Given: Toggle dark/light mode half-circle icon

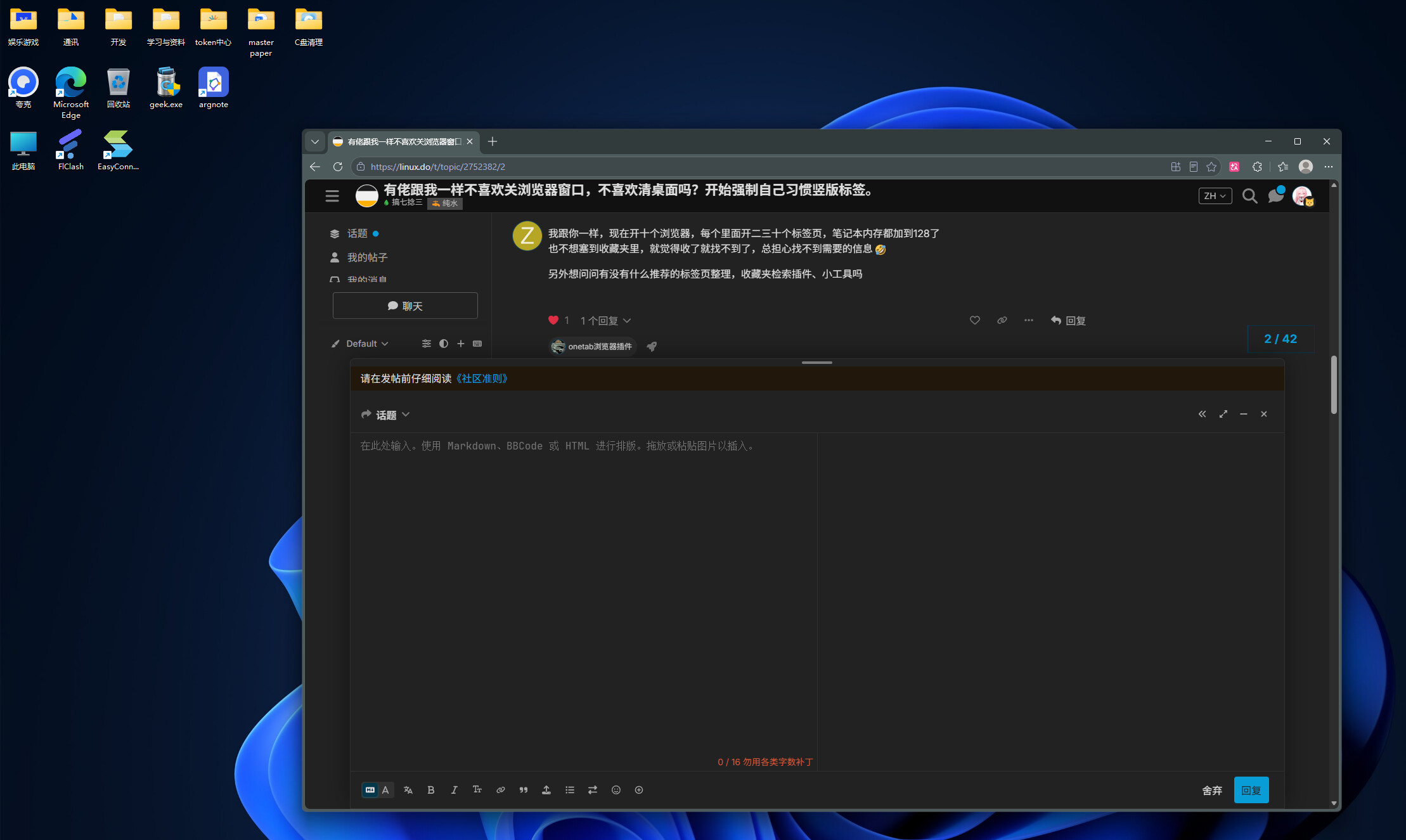Looking at the screenshot, I should point(444,344).
